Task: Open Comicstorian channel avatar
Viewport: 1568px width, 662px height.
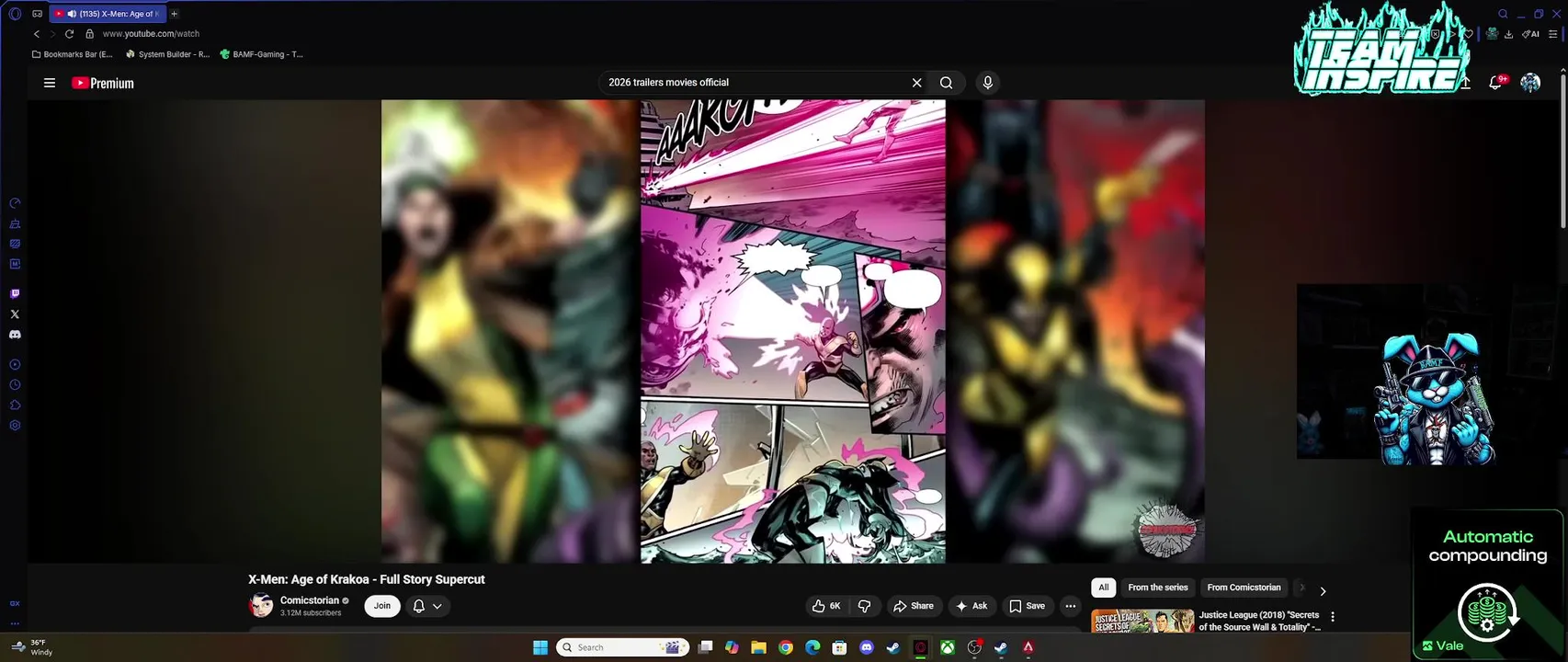Action: pos(261,606)
